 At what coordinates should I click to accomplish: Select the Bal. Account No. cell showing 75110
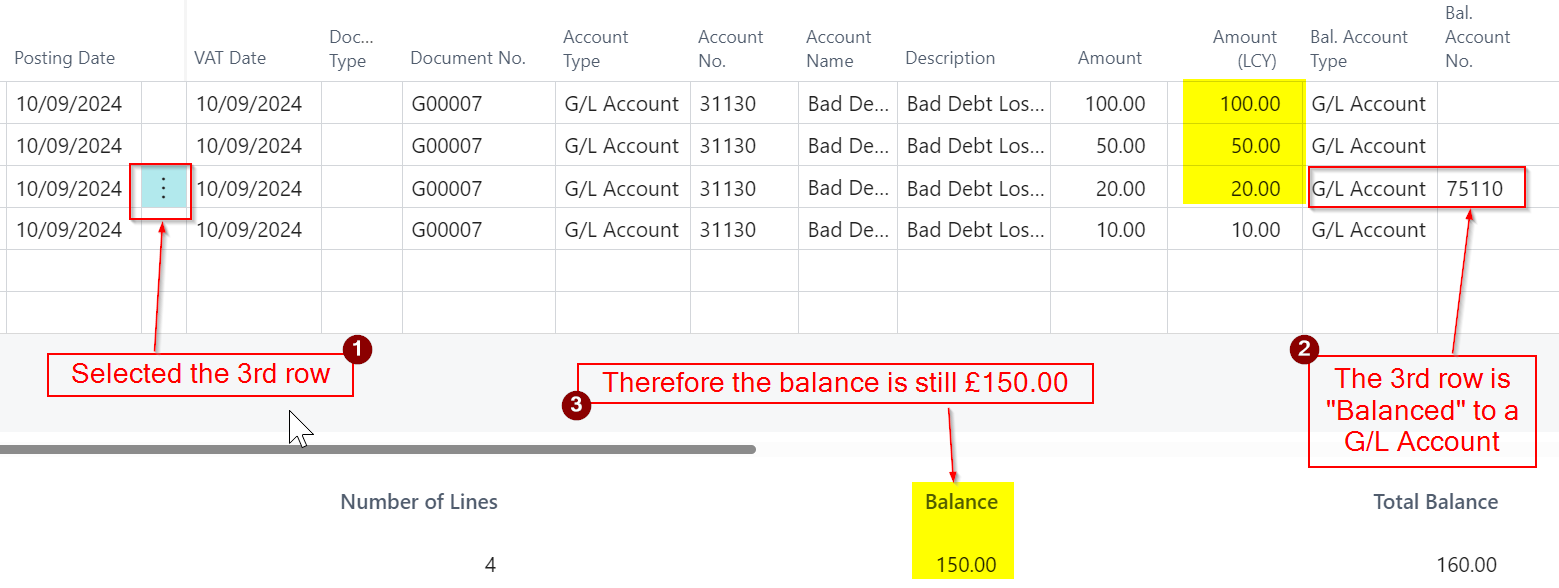(1474, 188)
